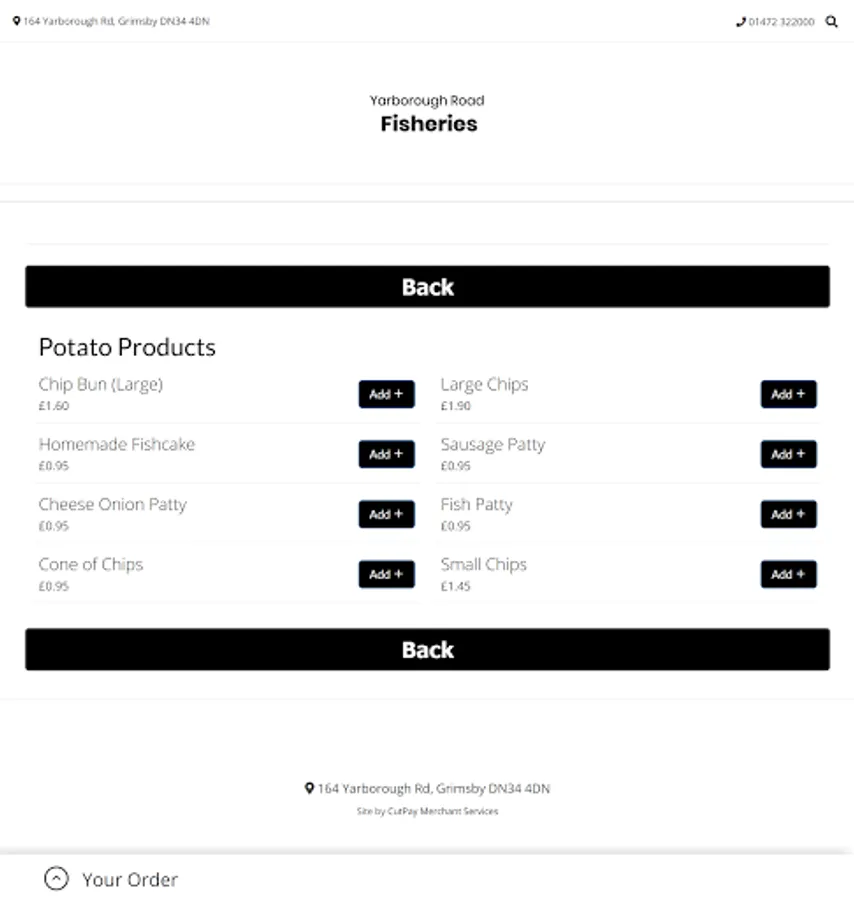Expand the Your Order chevron icon

(x=57, y=879)
